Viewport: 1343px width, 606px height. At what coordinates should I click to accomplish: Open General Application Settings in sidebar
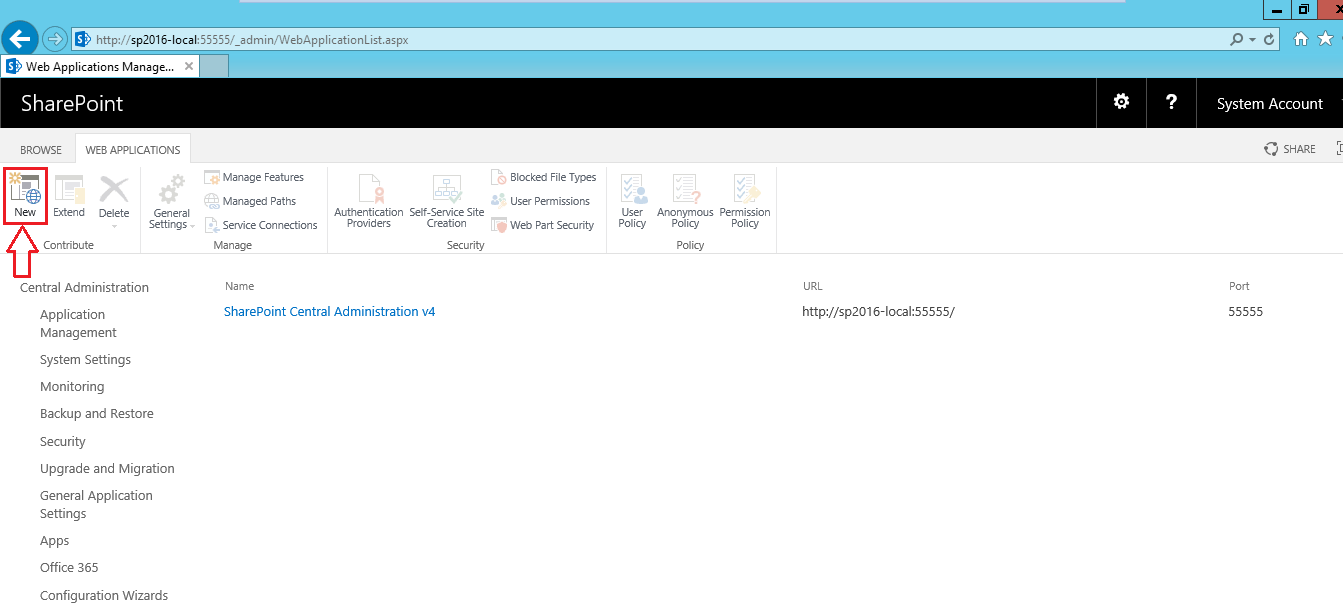pyautogui.click(x=96, y=505)
